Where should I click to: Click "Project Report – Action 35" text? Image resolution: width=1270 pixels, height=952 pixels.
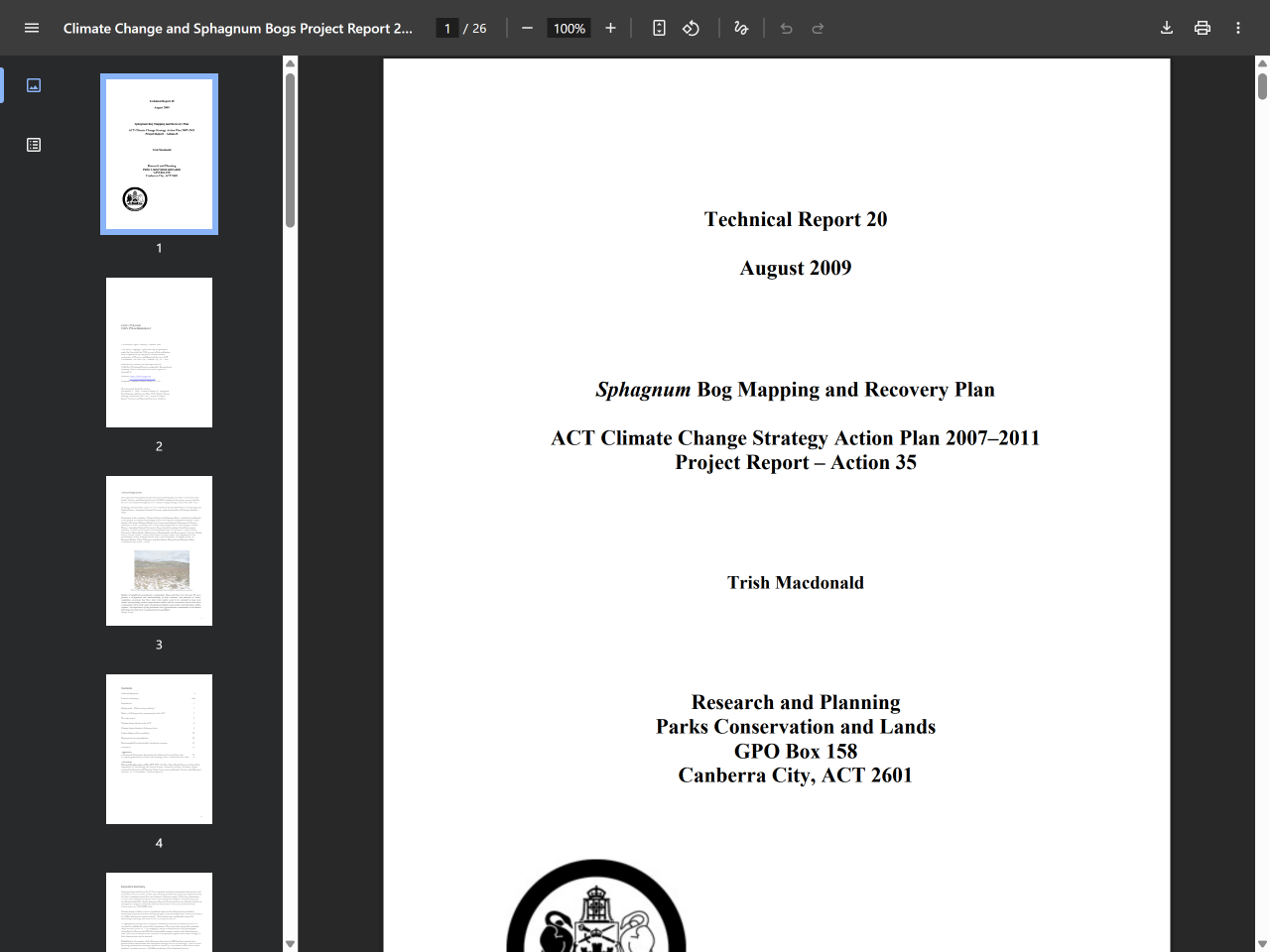(x=796, y=462)
